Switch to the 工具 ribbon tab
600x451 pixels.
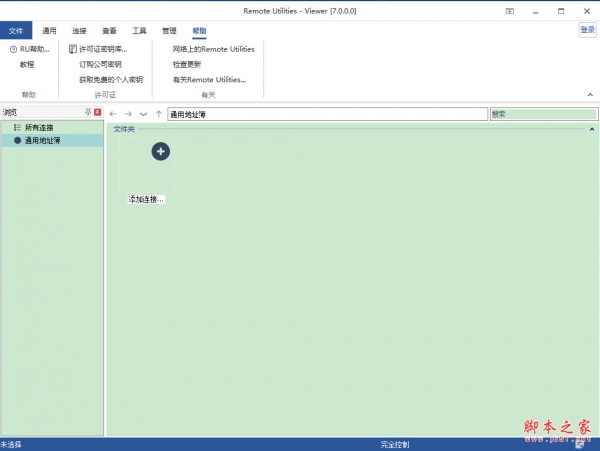(x=139, y=31)
